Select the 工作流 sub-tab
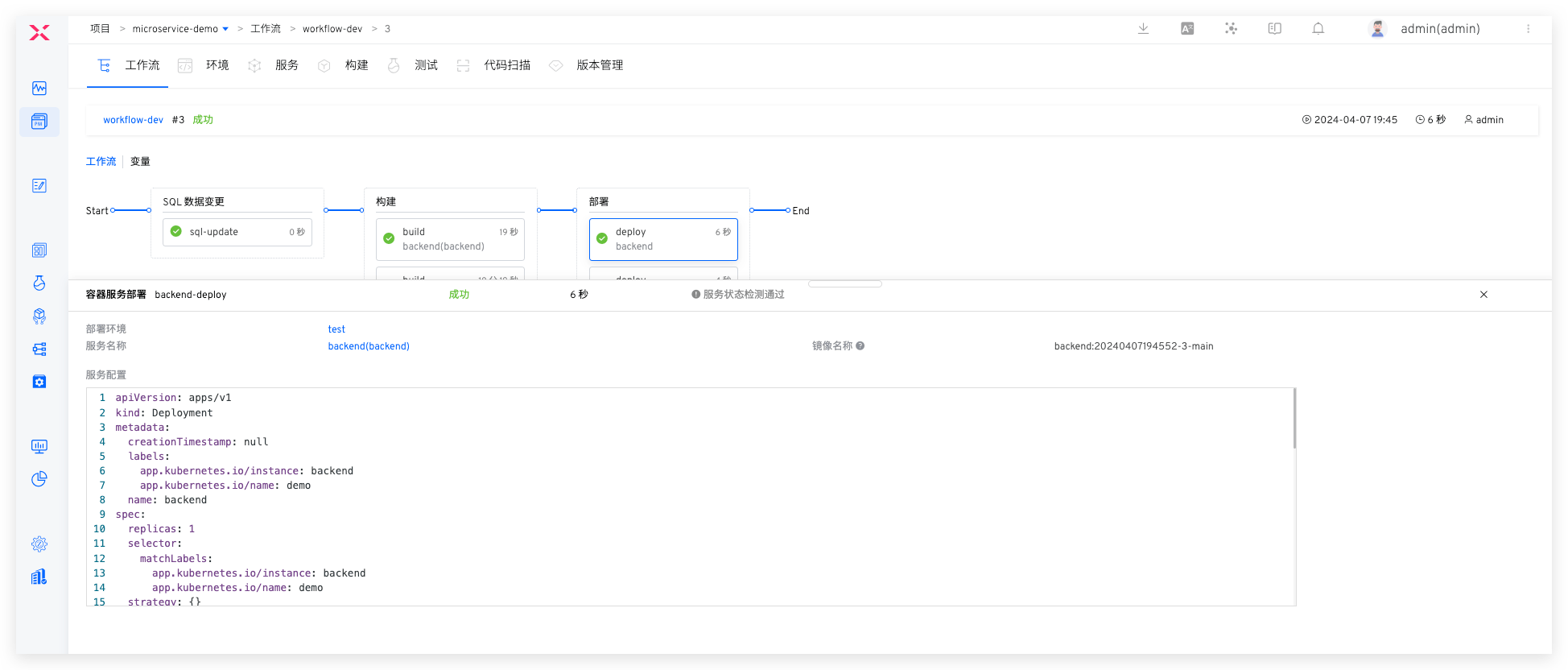The image size is (1568, 670). [x=101, y=162]
